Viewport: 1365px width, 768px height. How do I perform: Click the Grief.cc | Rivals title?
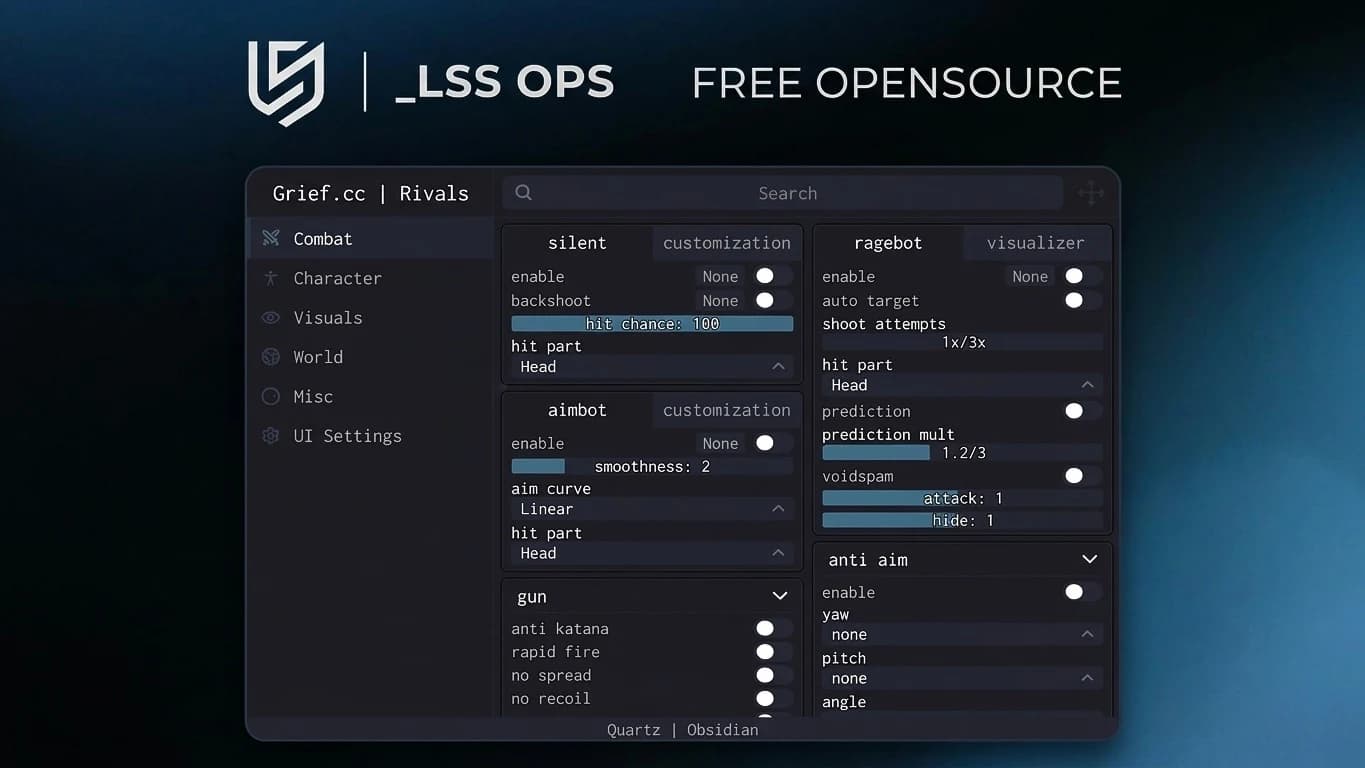pyautogui.click(x=370, y=193)
